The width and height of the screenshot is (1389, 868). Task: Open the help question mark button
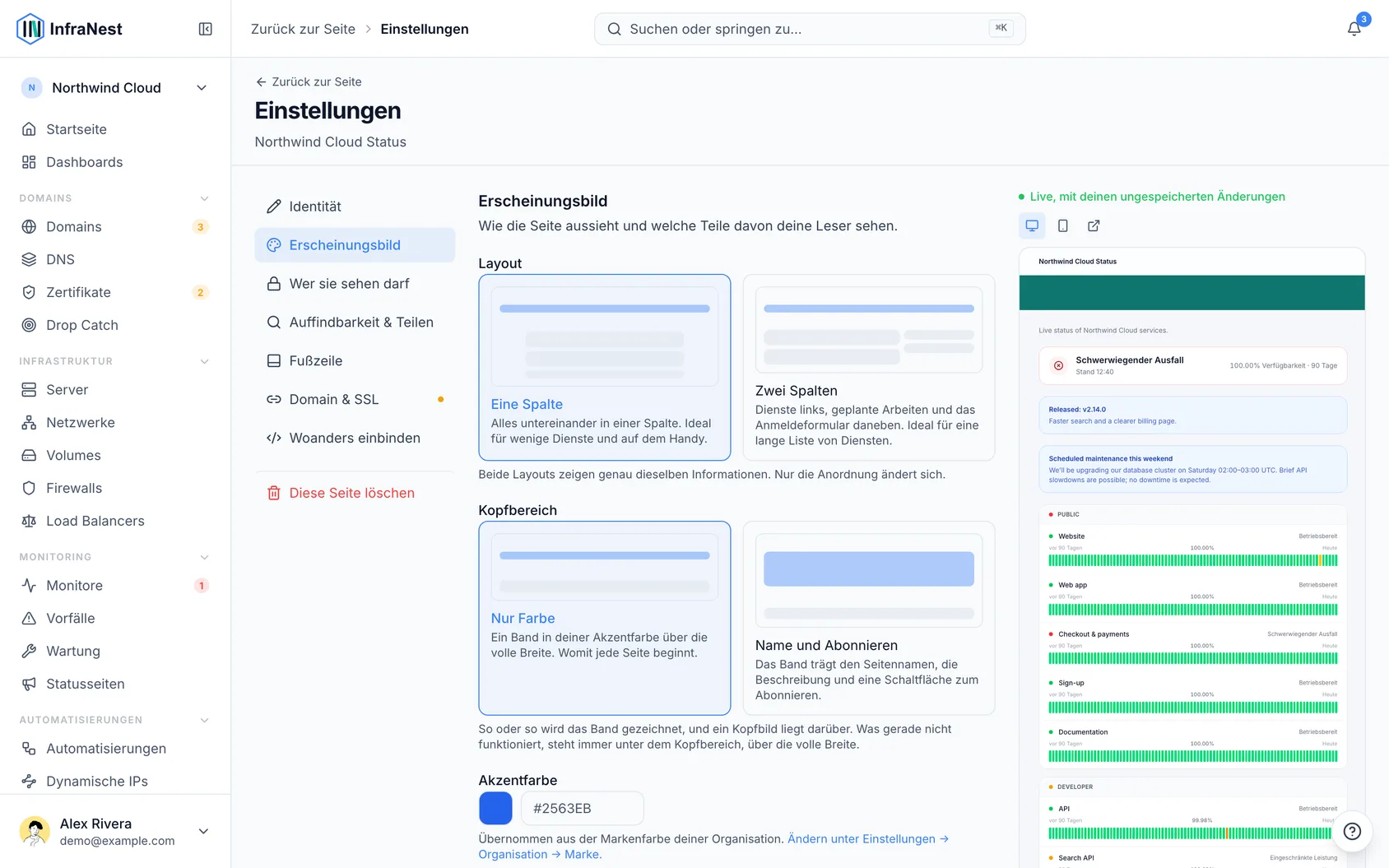[x=1352, y=831]
